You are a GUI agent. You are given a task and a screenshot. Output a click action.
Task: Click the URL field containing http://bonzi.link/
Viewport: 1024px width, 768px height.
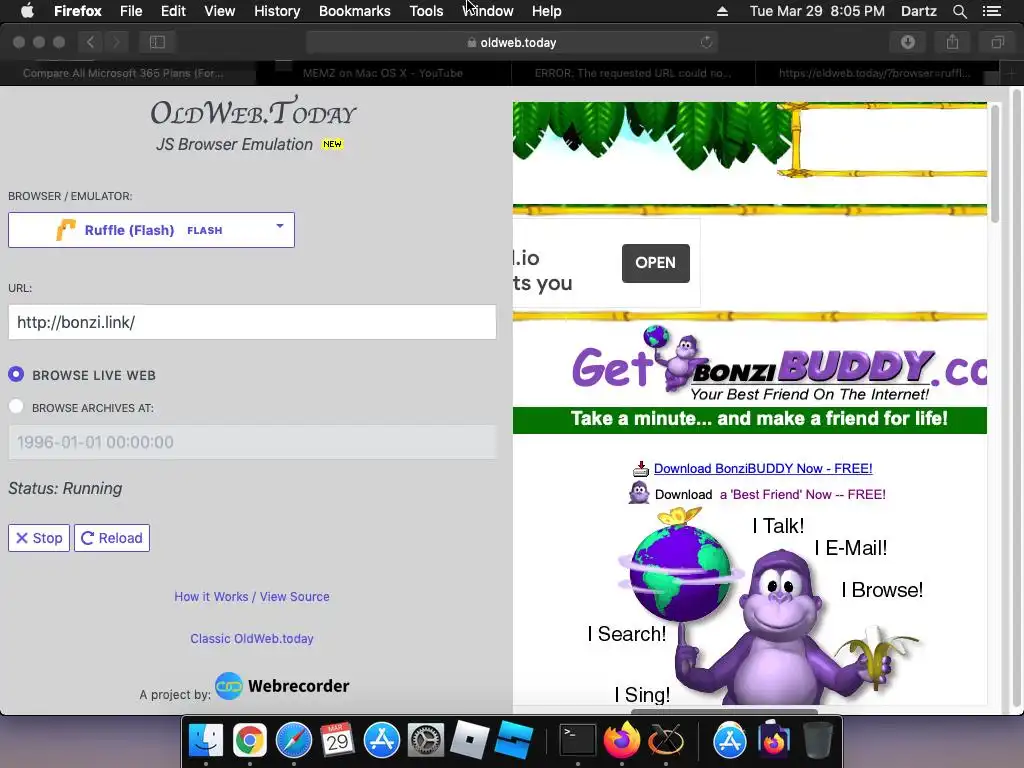pos(252,322)
